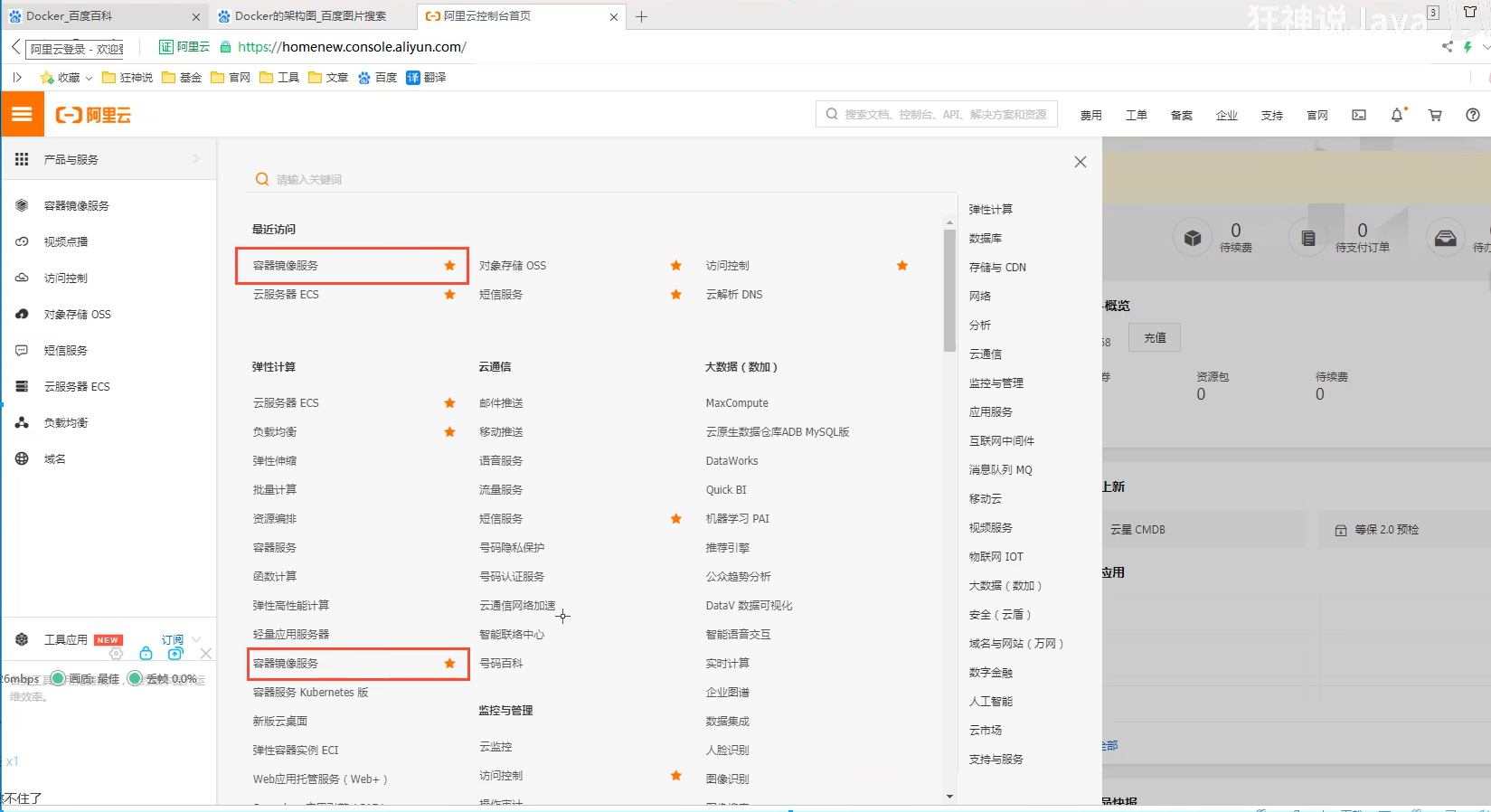Jump to 数据库 in the category list
Viewport: 1491px width, 812px height.
pyautogui.click(x=986, y=238)
